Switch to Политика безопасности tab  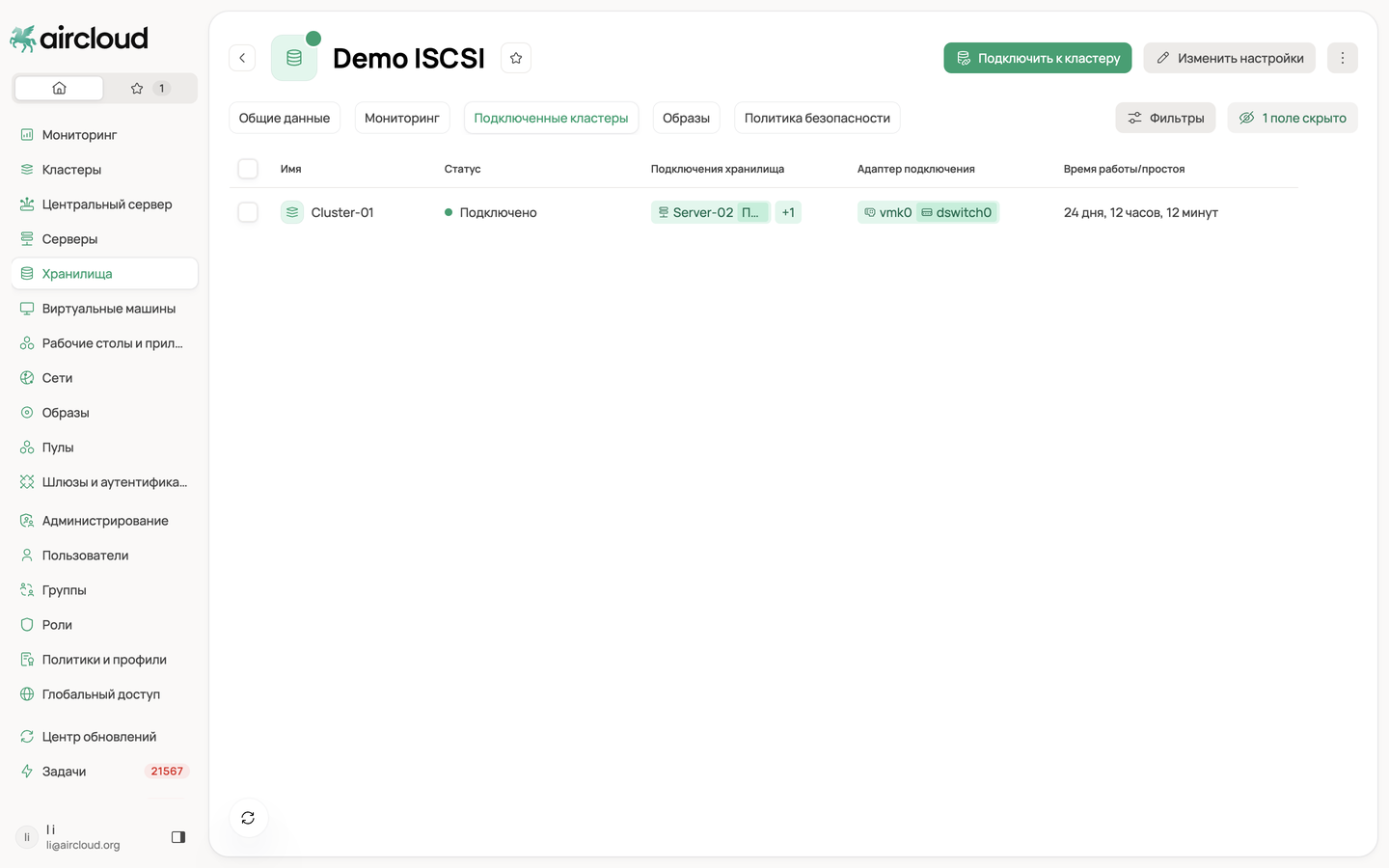point(817,118)
